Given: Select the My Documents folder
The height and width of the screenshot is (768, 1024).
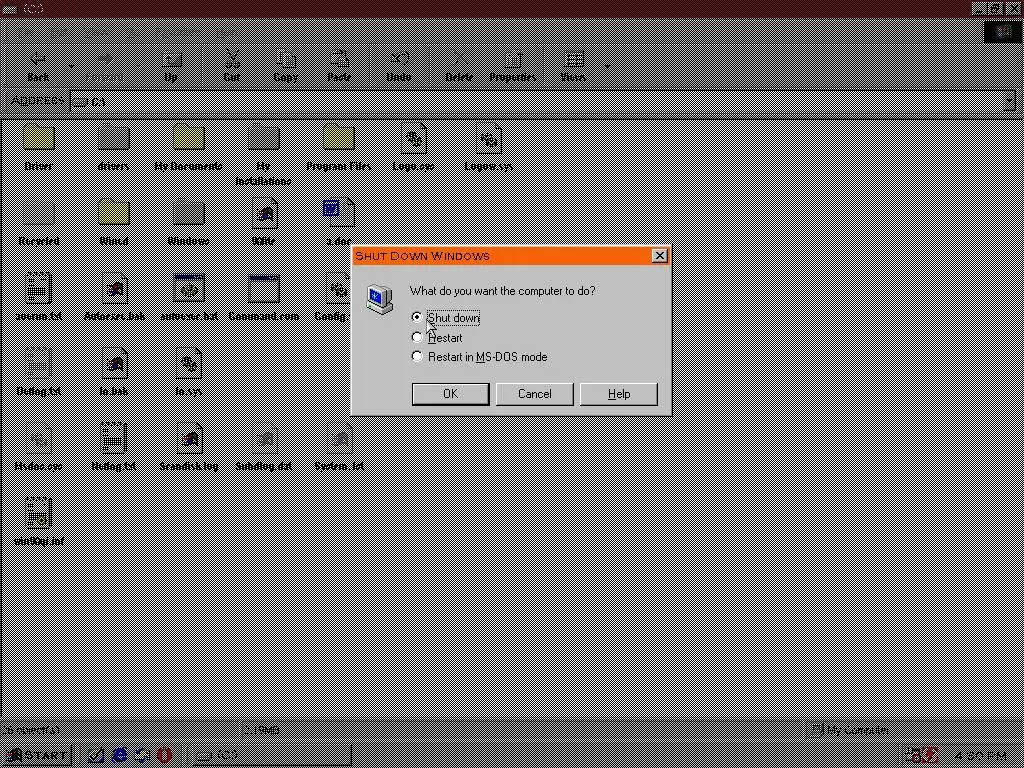Looking at the screenshot, I should (x=189, y=148).
